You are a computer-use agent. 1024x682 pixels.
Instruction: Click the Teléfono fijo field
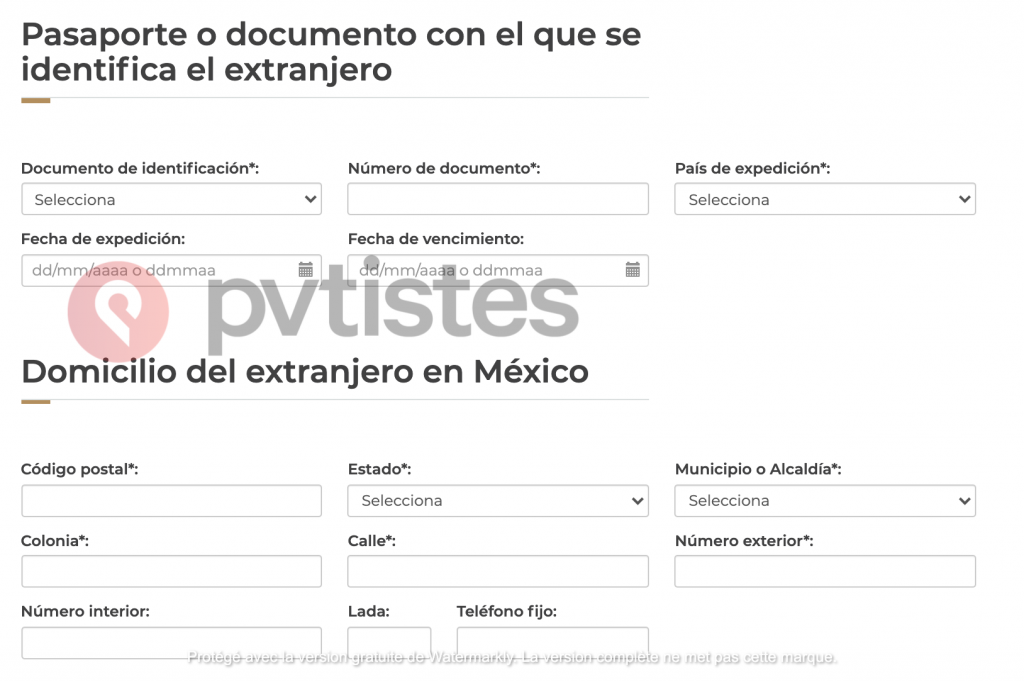coord(552,642)
